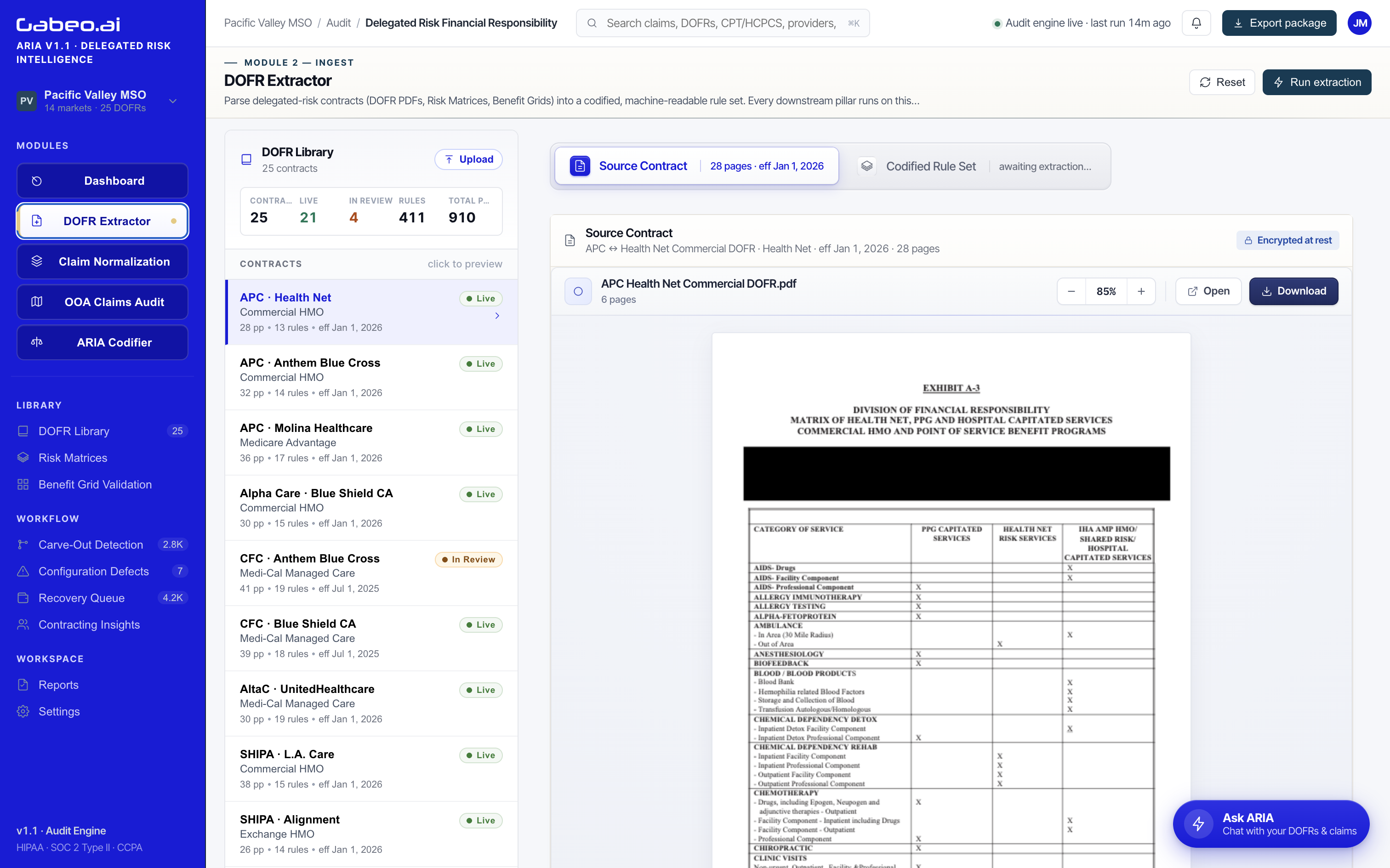Click the Carve-Out Detection branch icon
The width and height of the screenshot is (1390, 868).
tap(23, 544)
